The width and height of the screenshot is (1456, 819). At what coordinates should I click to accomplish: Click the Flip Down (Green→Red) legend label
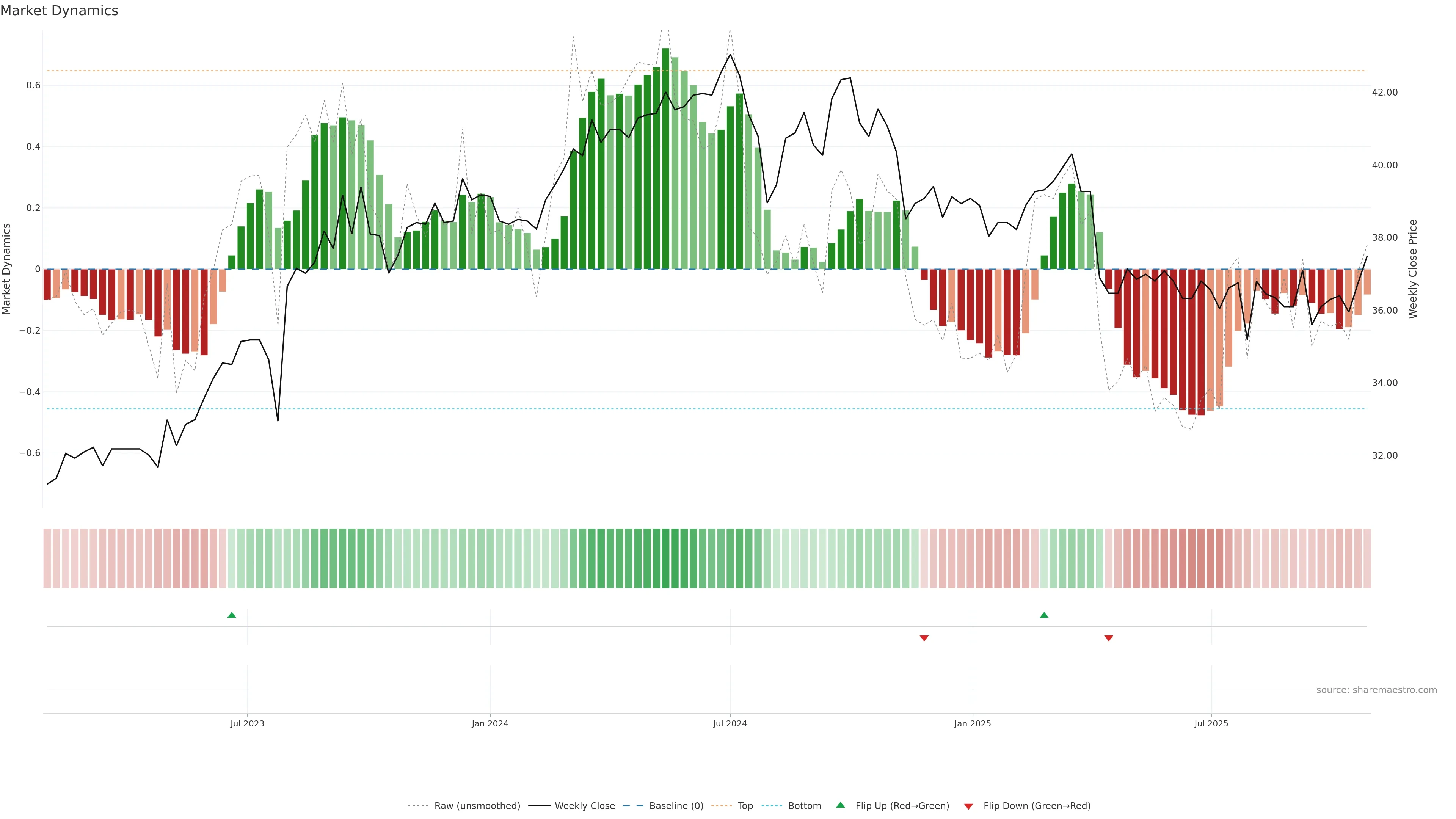coord(1037,806)
